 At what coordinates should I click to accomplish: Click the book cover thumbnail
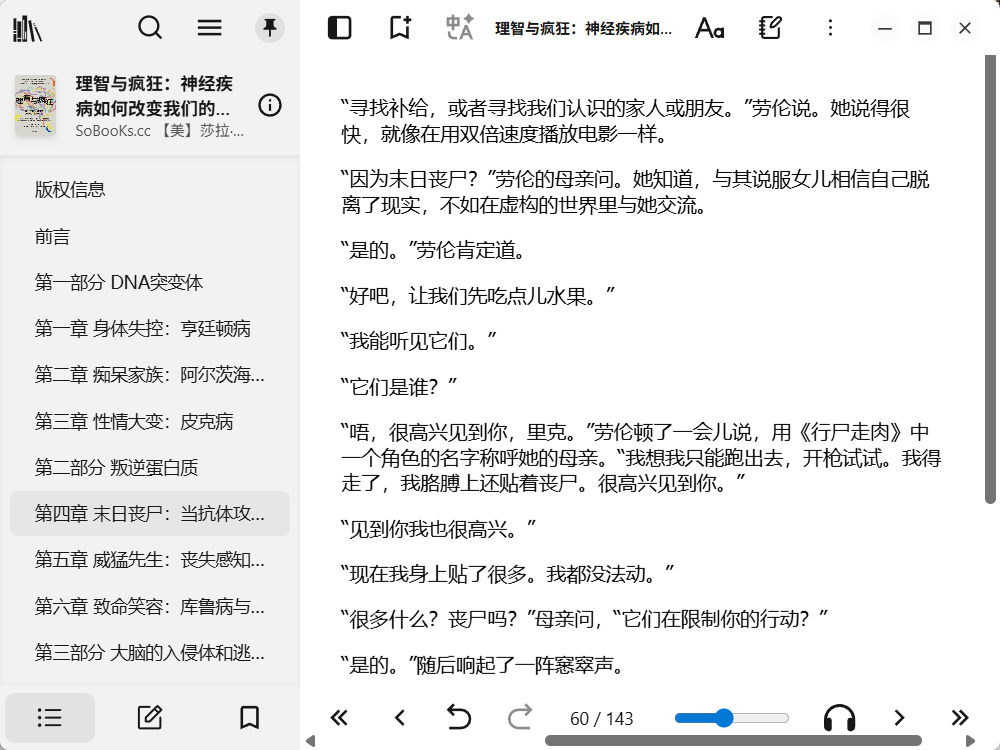[x=36, y=105]
